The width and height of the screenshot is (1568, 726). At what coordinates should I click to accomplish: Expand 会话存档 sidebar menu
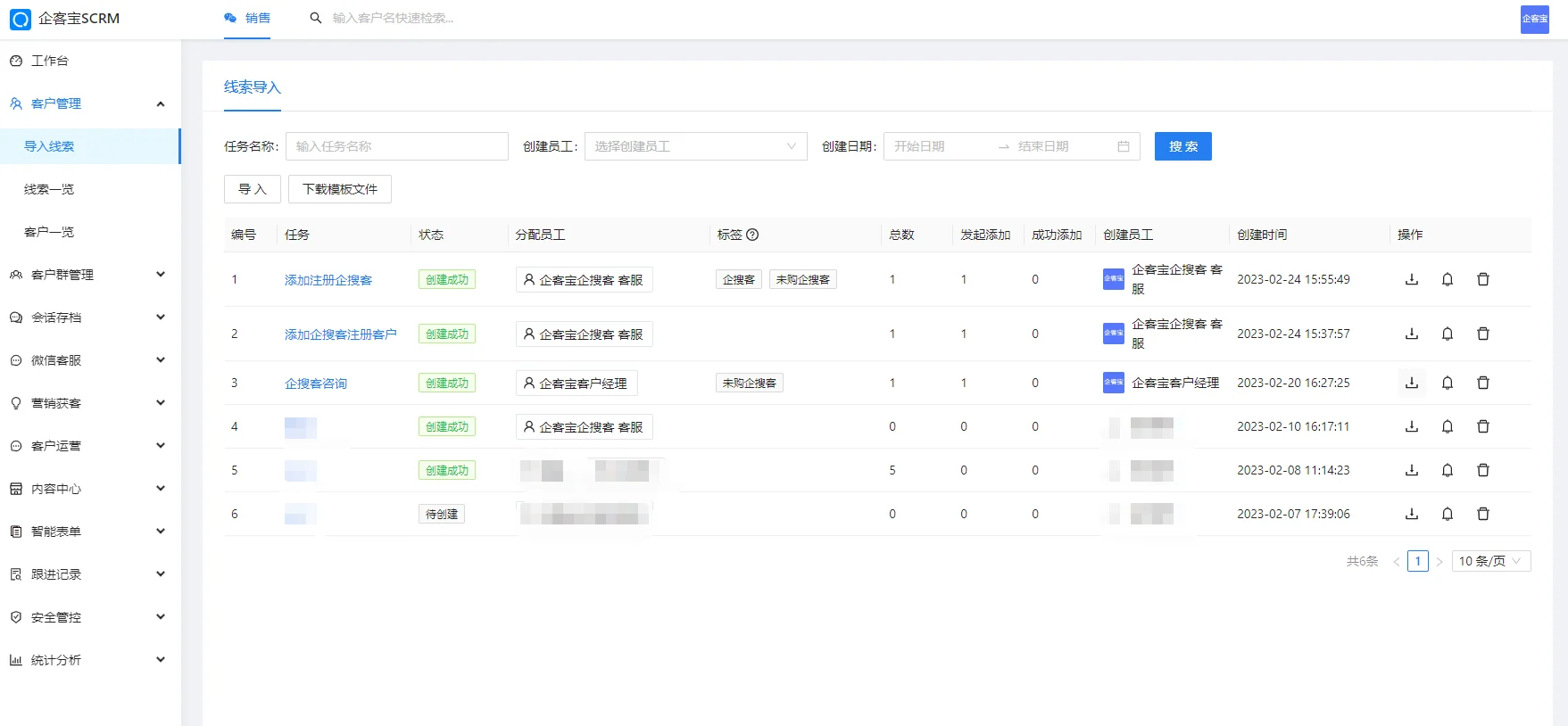(90, 318)
